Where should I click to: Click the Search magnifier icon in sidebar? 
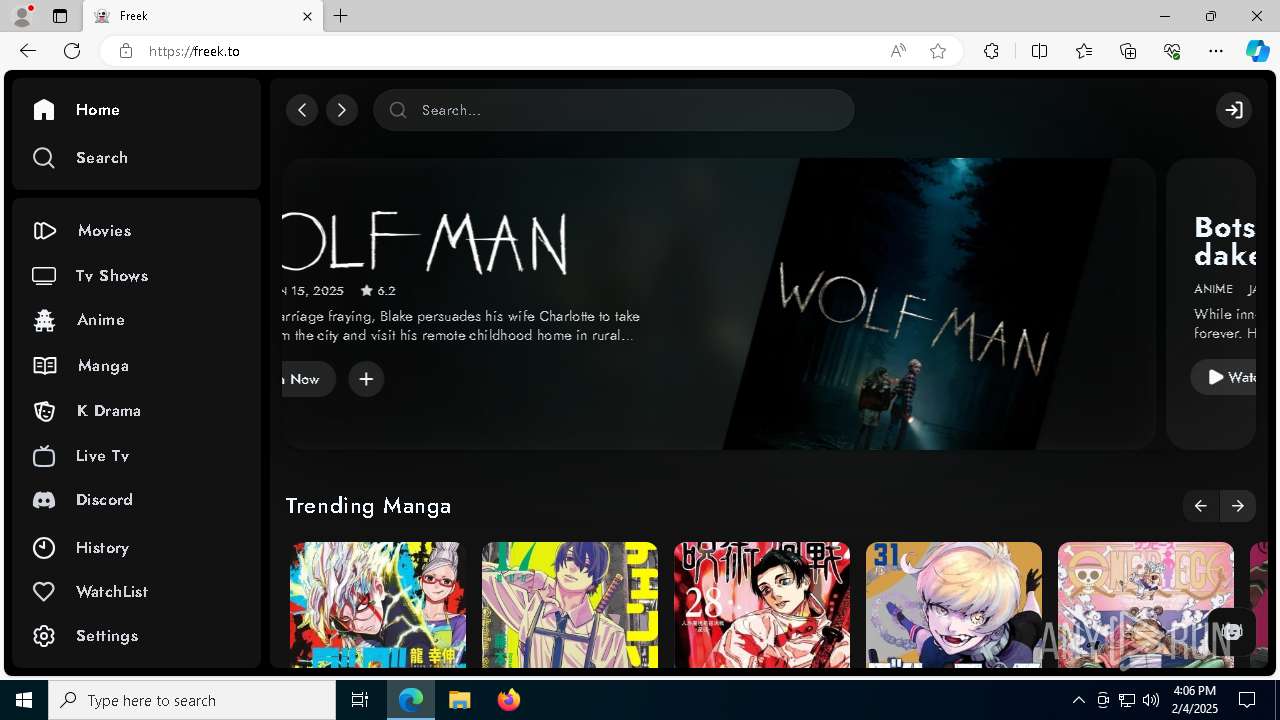coord(43,158)
